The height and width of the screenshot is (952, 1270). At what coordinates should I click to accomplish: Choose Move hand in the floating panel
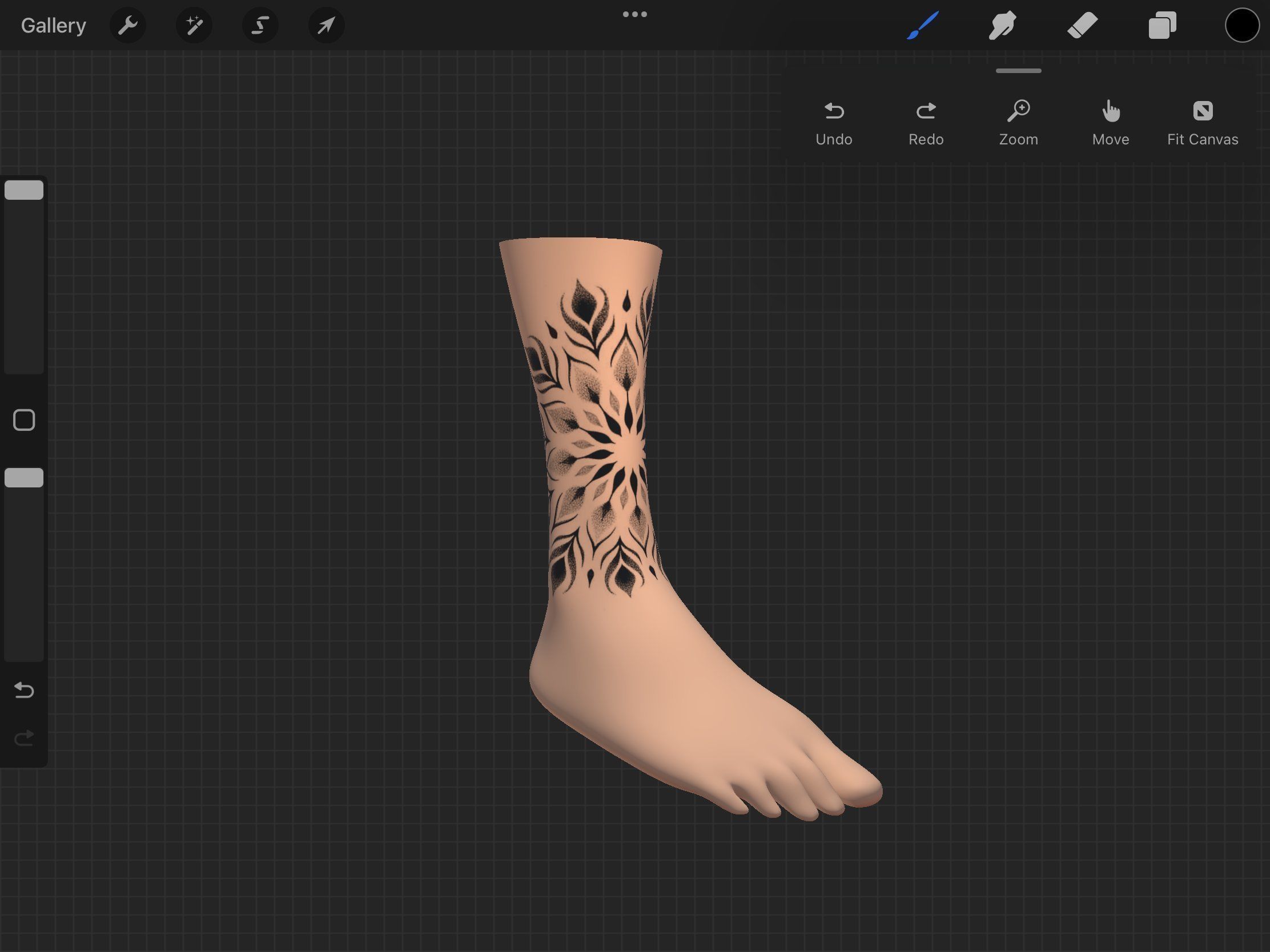1110,123
